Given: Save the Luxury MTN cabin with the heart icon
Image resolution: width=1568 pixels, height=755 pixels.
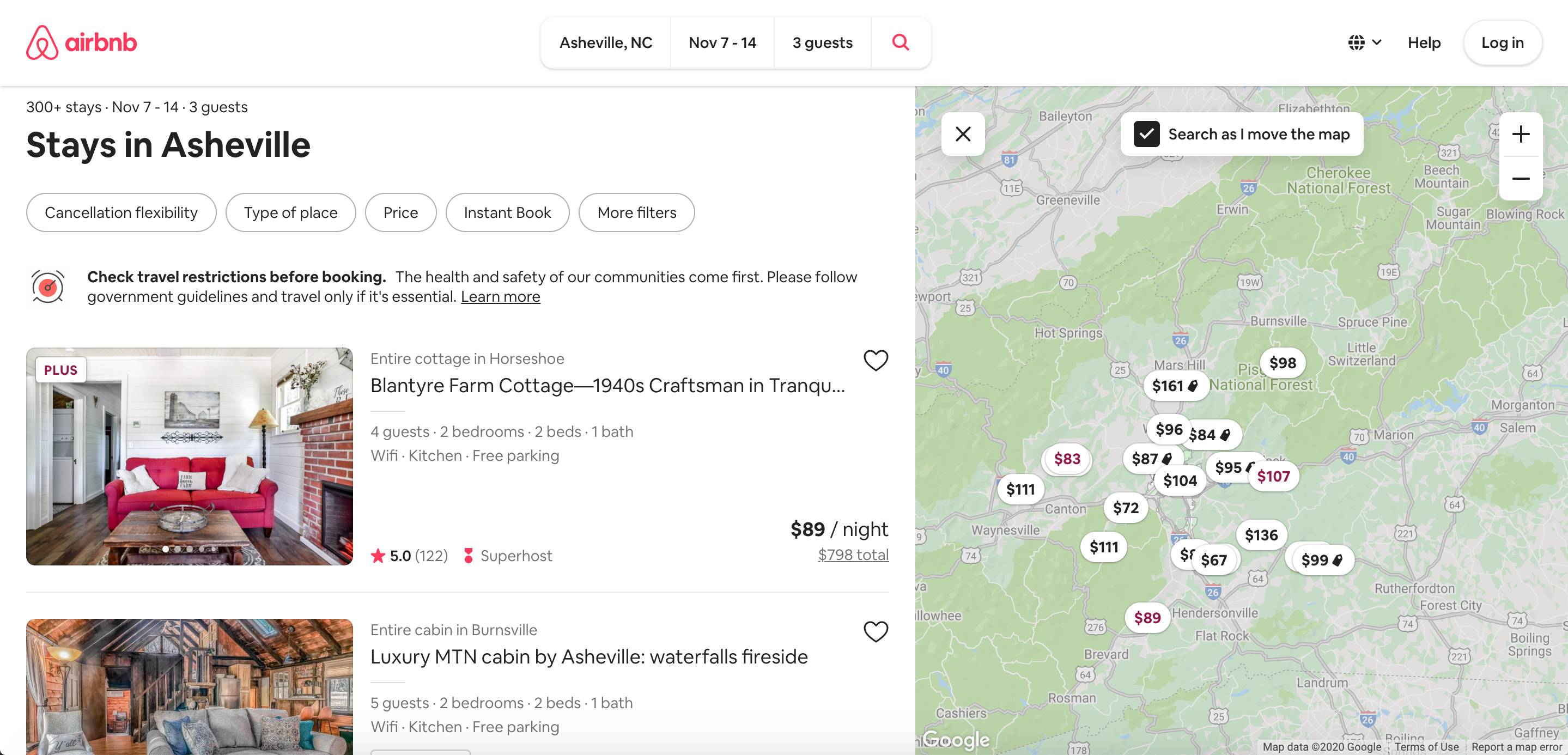Looking at the screenshot, I should point(876,631).
